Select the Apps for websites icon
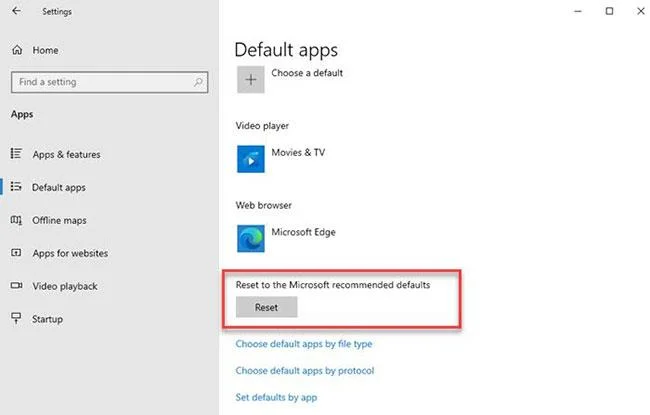Screen dimensions: 650x415 16,252
